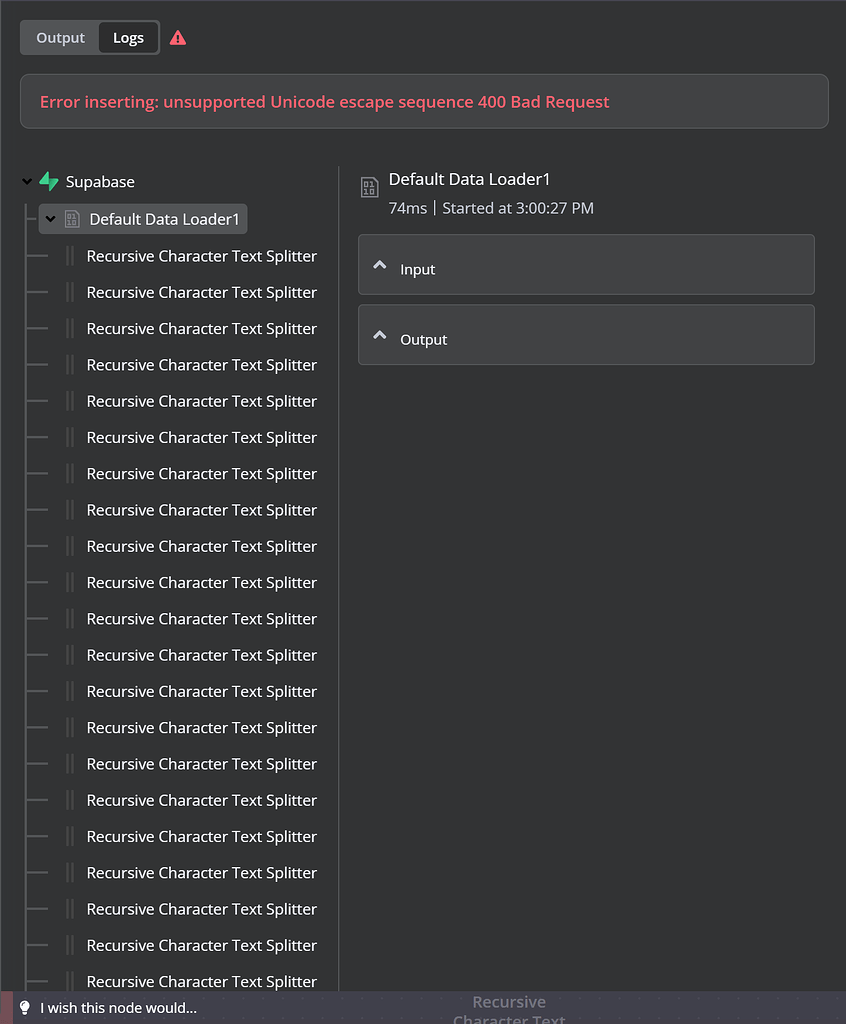
Task: Click the splitter bars icon on the fifth splitter entry
Action: pyautogui.click(x=70, y=400)
